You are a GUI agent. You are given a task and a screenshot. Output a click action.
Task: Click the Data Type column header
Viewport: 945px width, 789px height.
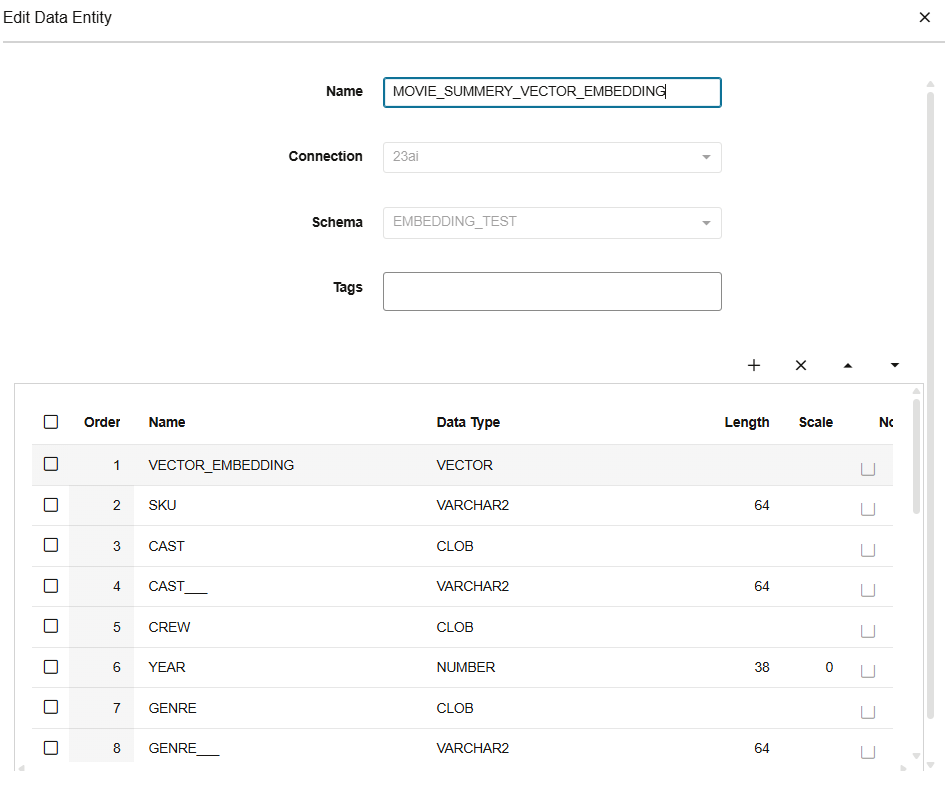point(468,422)
